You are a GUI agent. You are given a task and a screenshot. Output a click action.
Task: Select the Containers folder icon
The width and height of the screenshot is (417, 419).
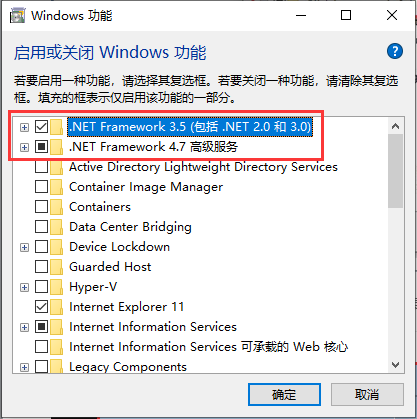coord(56,207)
